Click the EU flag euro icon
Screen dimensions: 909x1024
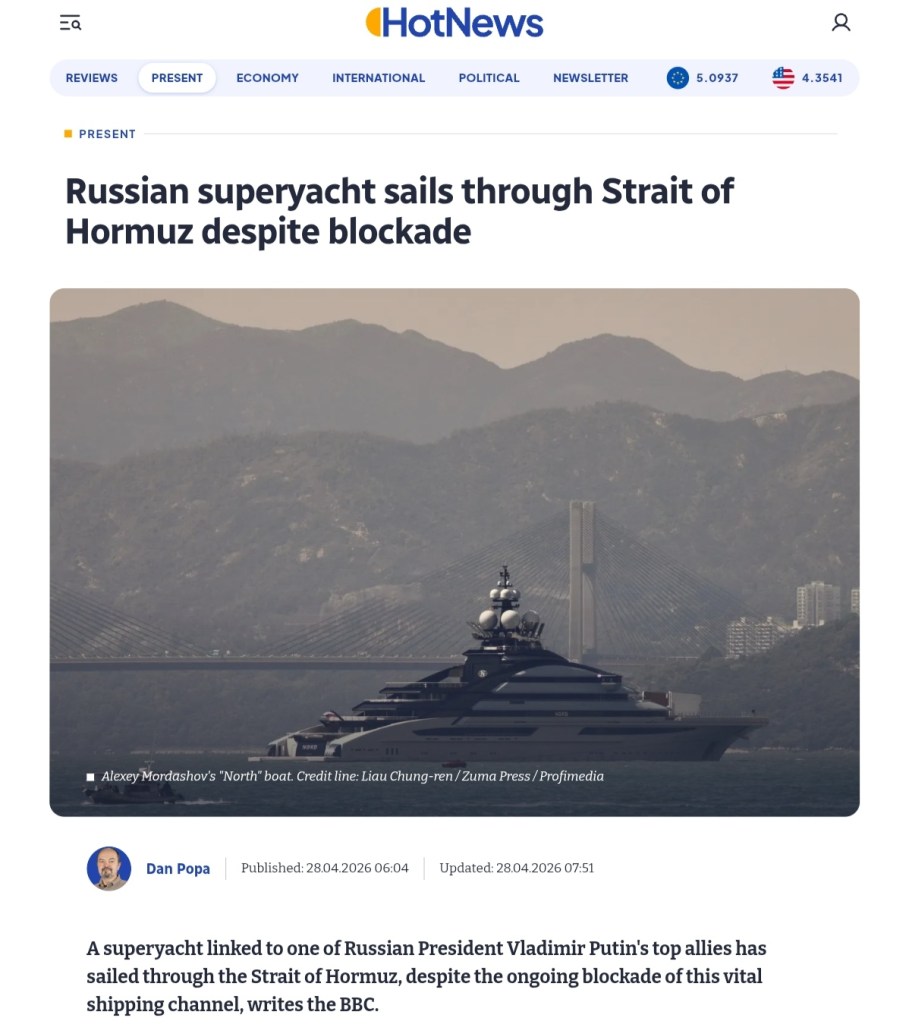tap(678, 78)
